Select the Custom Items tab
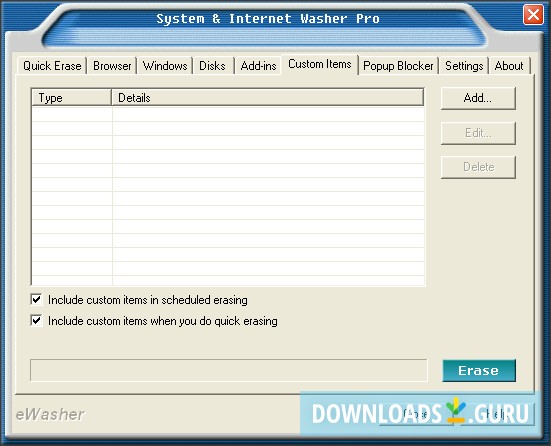The image size is (551, 446). click(x=319, y=64)
